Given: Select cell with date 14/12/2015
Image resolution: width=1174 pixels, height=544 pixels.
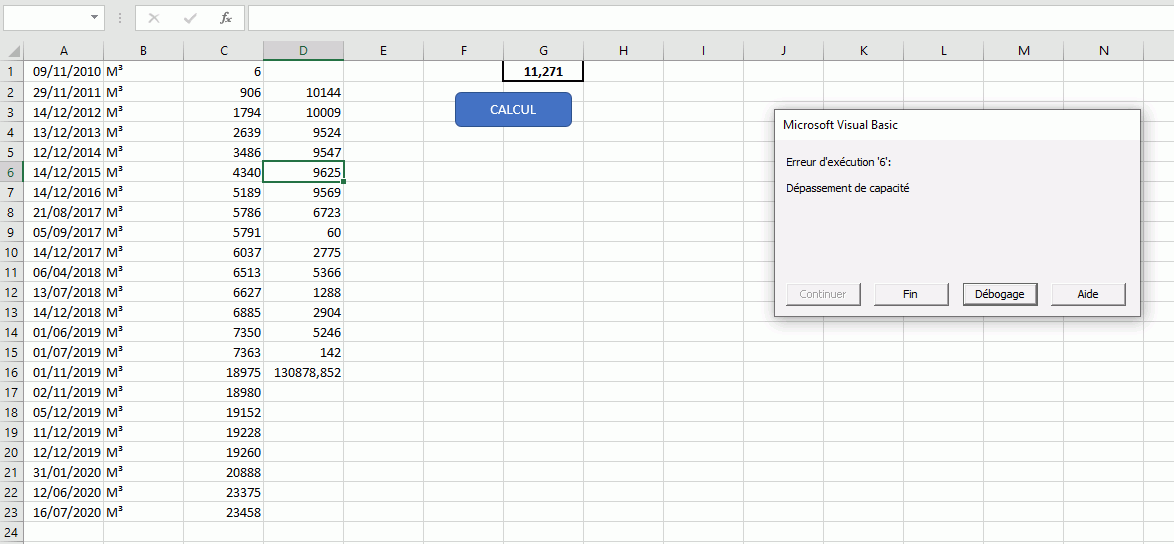Looking at the screenshot, I should point(64,171).
